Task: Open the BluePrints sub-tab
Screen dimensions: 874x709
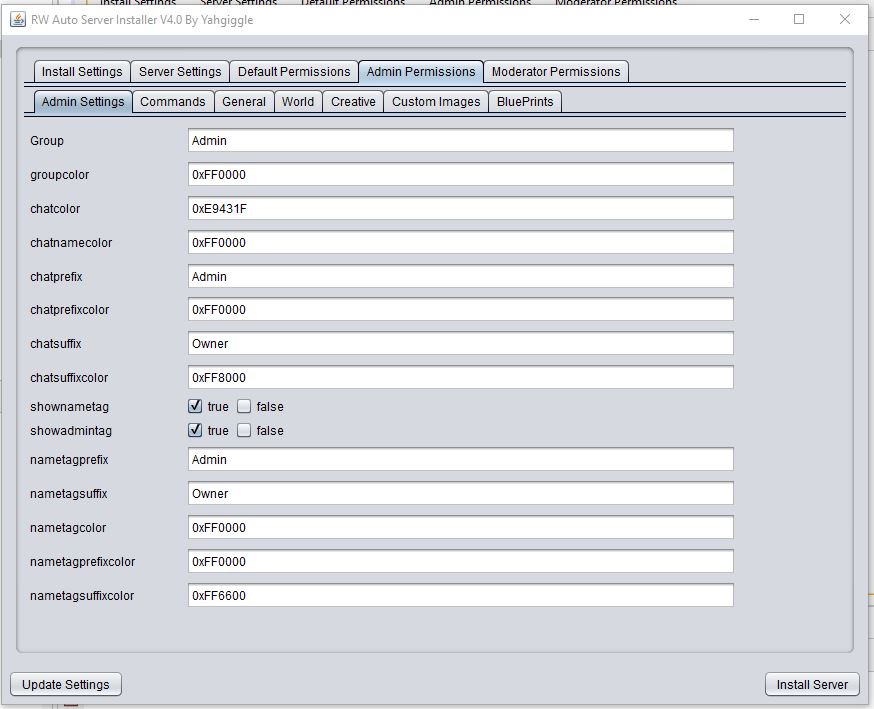Action: click(525, 102)
